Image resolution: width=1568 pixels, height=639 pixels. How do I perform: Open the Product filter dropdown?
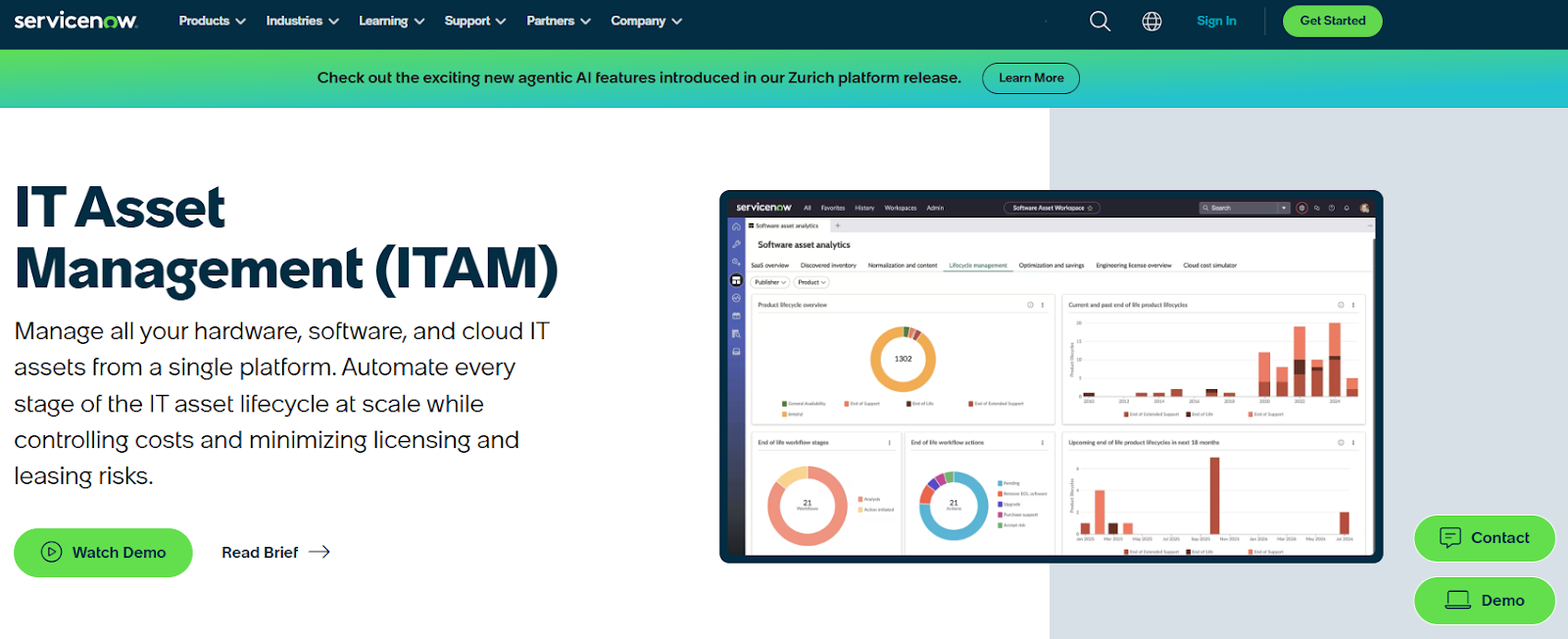(811, 282)
